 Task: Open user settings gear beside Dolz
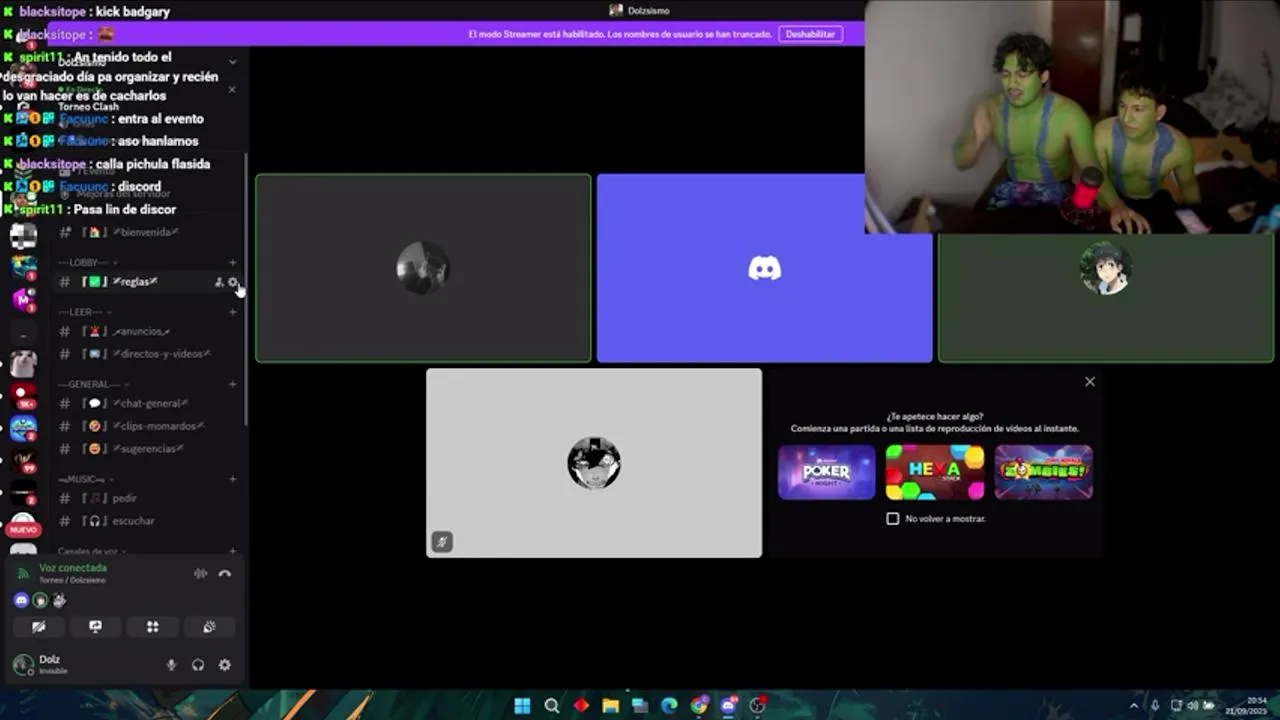(x=225, y=665)
